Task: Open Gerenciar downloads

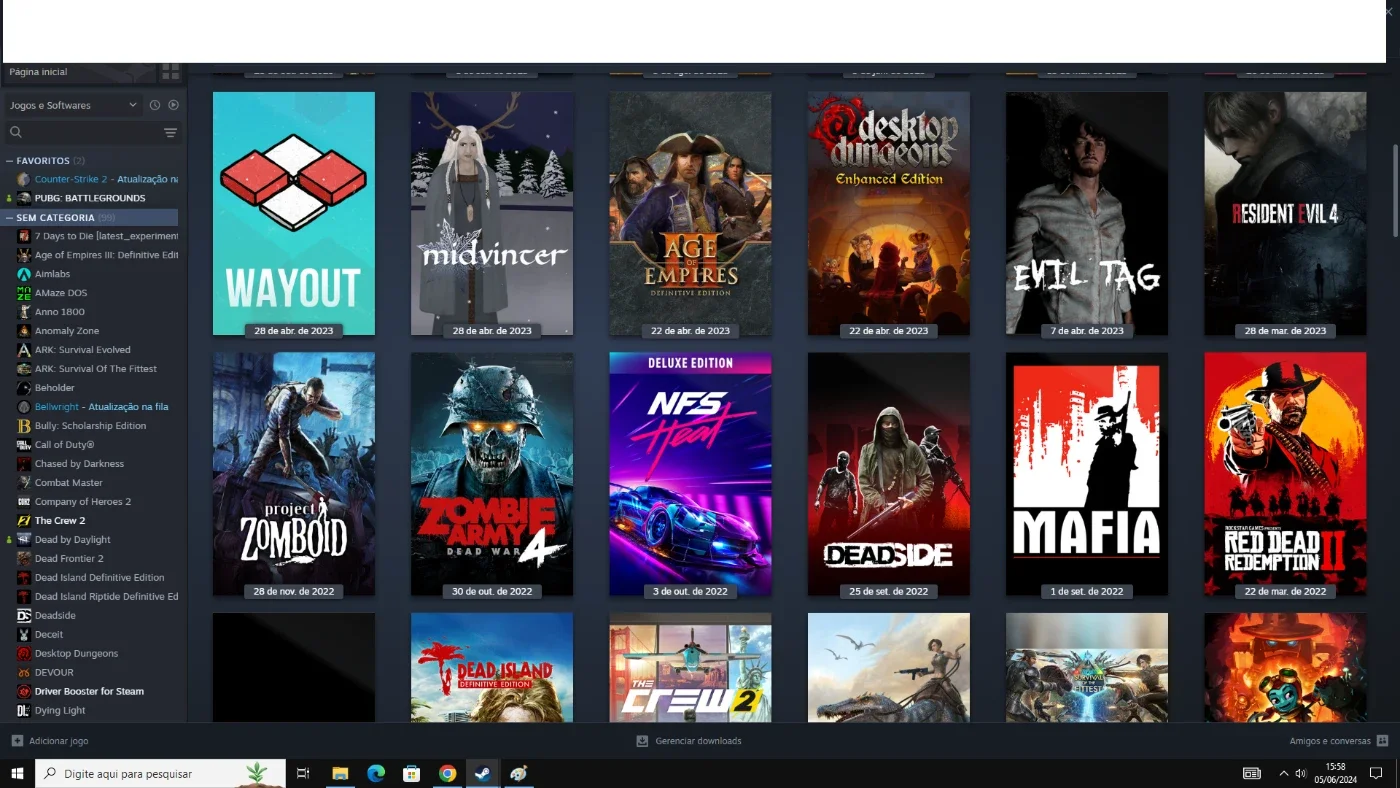Action: pos(698,741)
